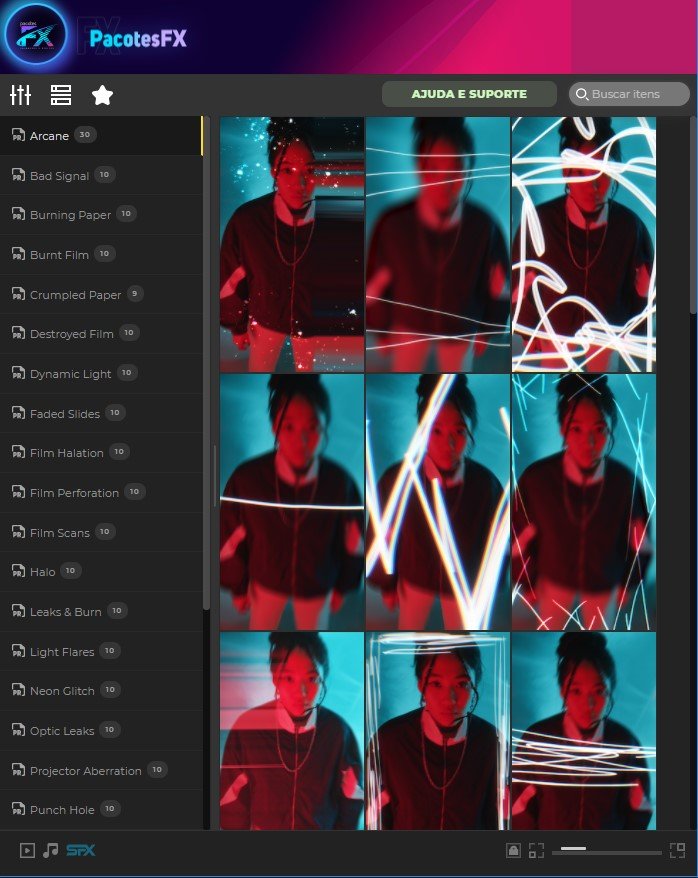698x878 pixels.
Task: Switch to list layout view icon
Action: pos(61,95)
